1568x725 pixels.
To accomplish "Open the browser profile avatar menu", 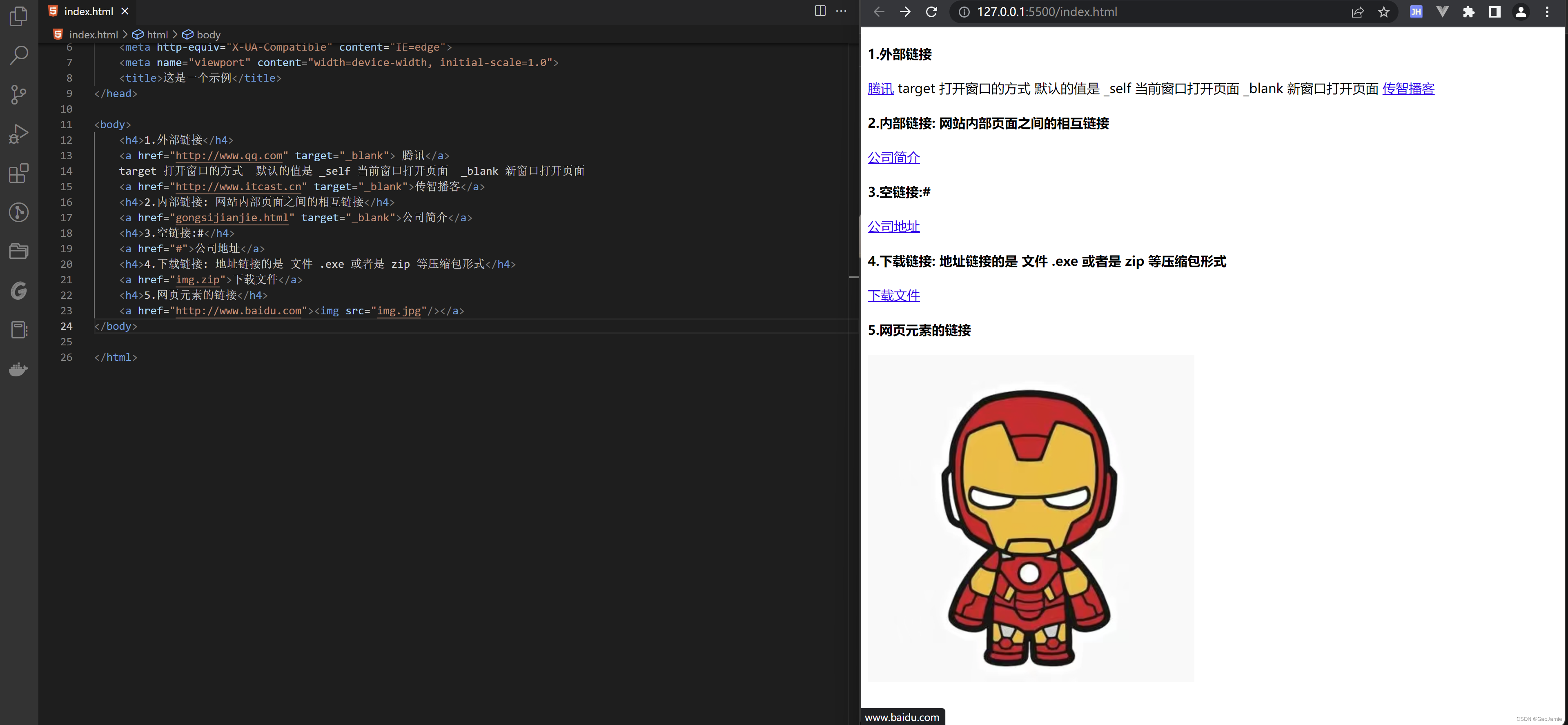I will coord(1521,11).
